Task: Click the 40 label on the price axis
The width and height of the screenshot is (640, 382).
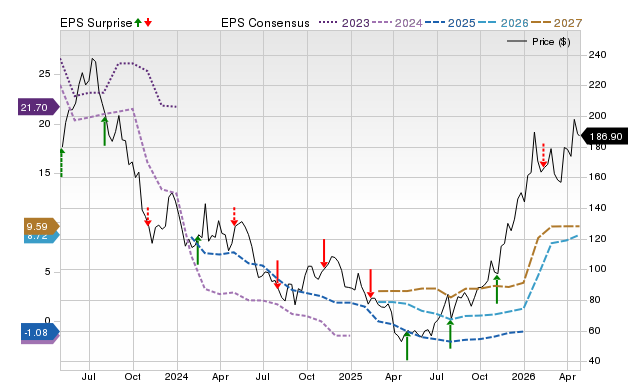Action: click(x=594, y=361)
